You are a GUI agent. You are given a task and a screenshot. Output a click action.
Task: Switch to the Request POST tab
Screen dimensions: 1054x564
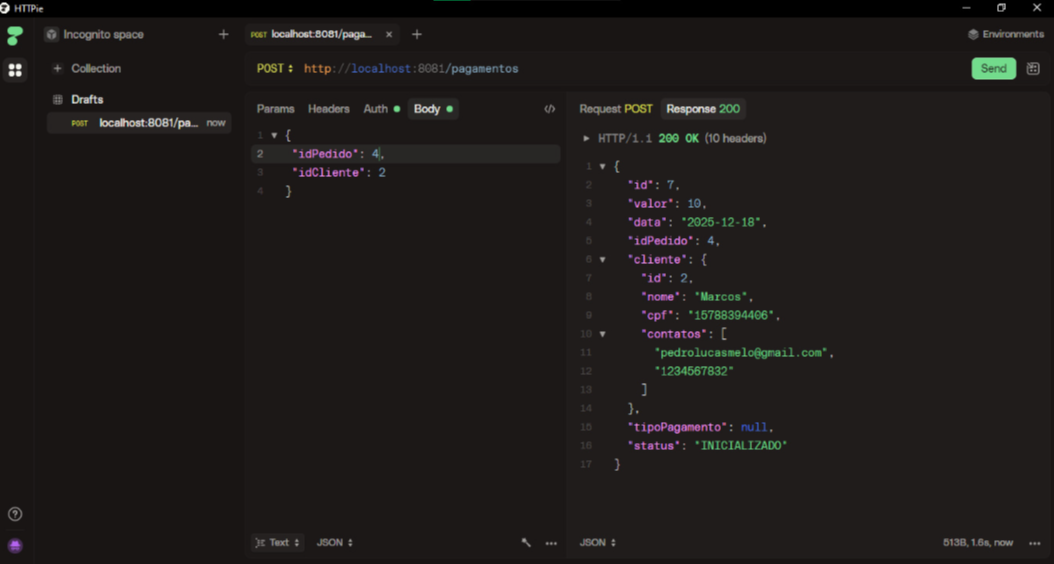tap(615, 109)
